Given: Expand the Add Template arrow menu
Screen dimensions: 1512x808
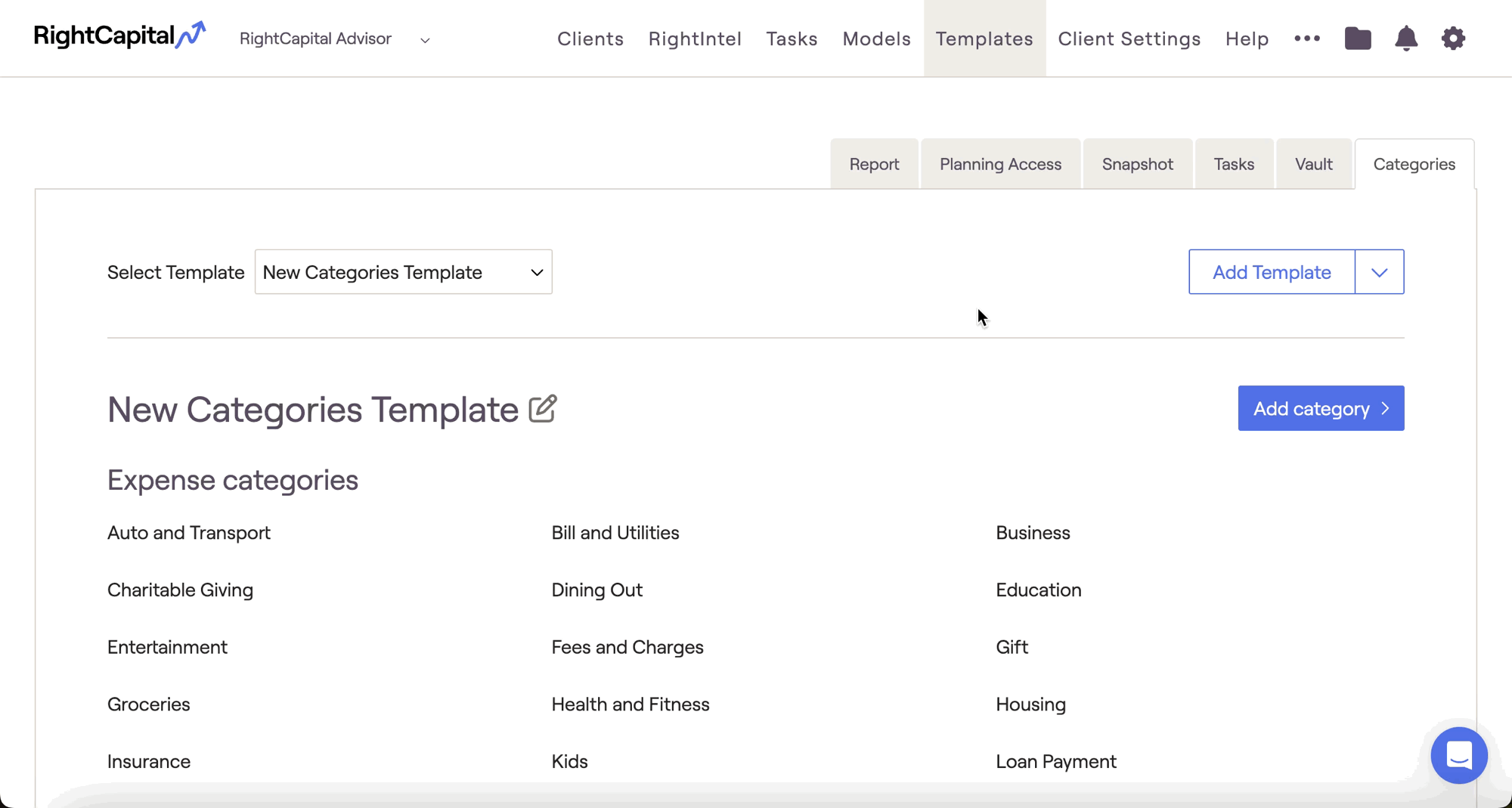Looking at the screenshot, I should 1380,272.
